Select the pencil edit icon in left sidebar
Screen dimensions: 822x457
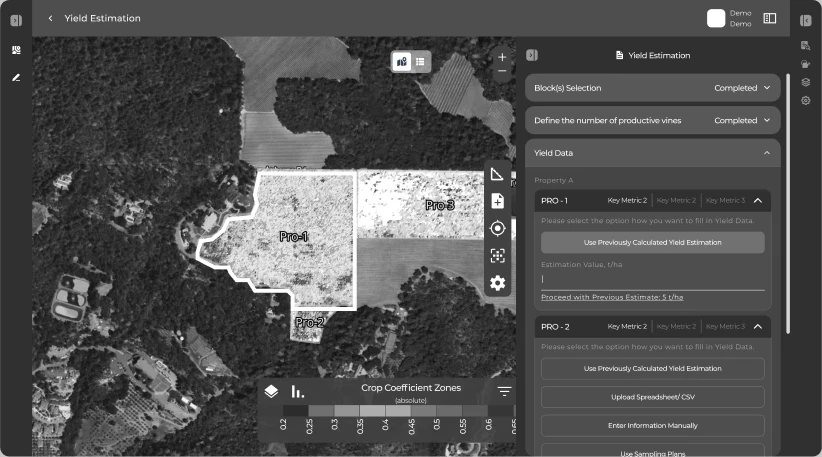point(16,78)
